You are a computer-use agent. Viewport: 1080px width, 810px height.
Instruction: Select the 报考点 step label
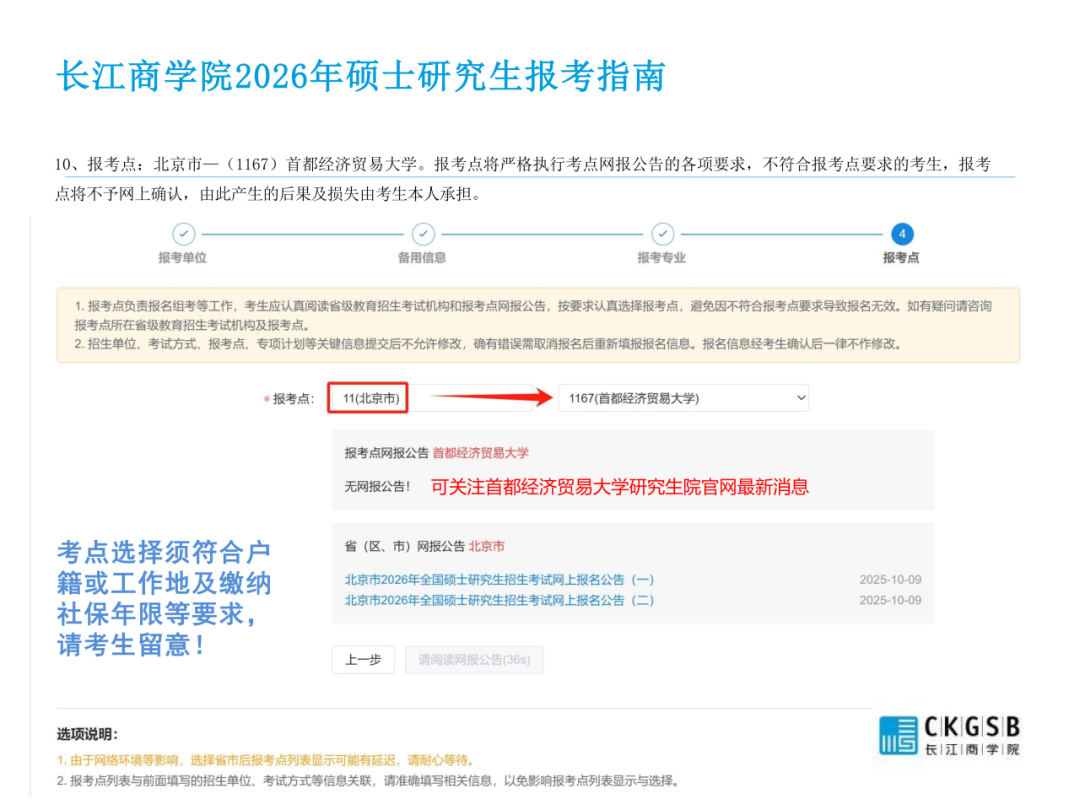point(901,258)
